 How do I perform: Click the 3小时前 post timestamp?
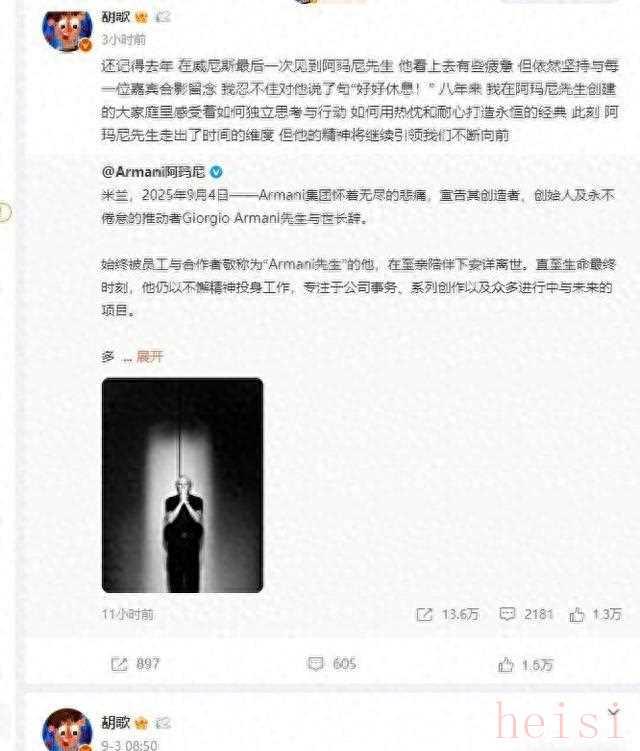(124, 40)
